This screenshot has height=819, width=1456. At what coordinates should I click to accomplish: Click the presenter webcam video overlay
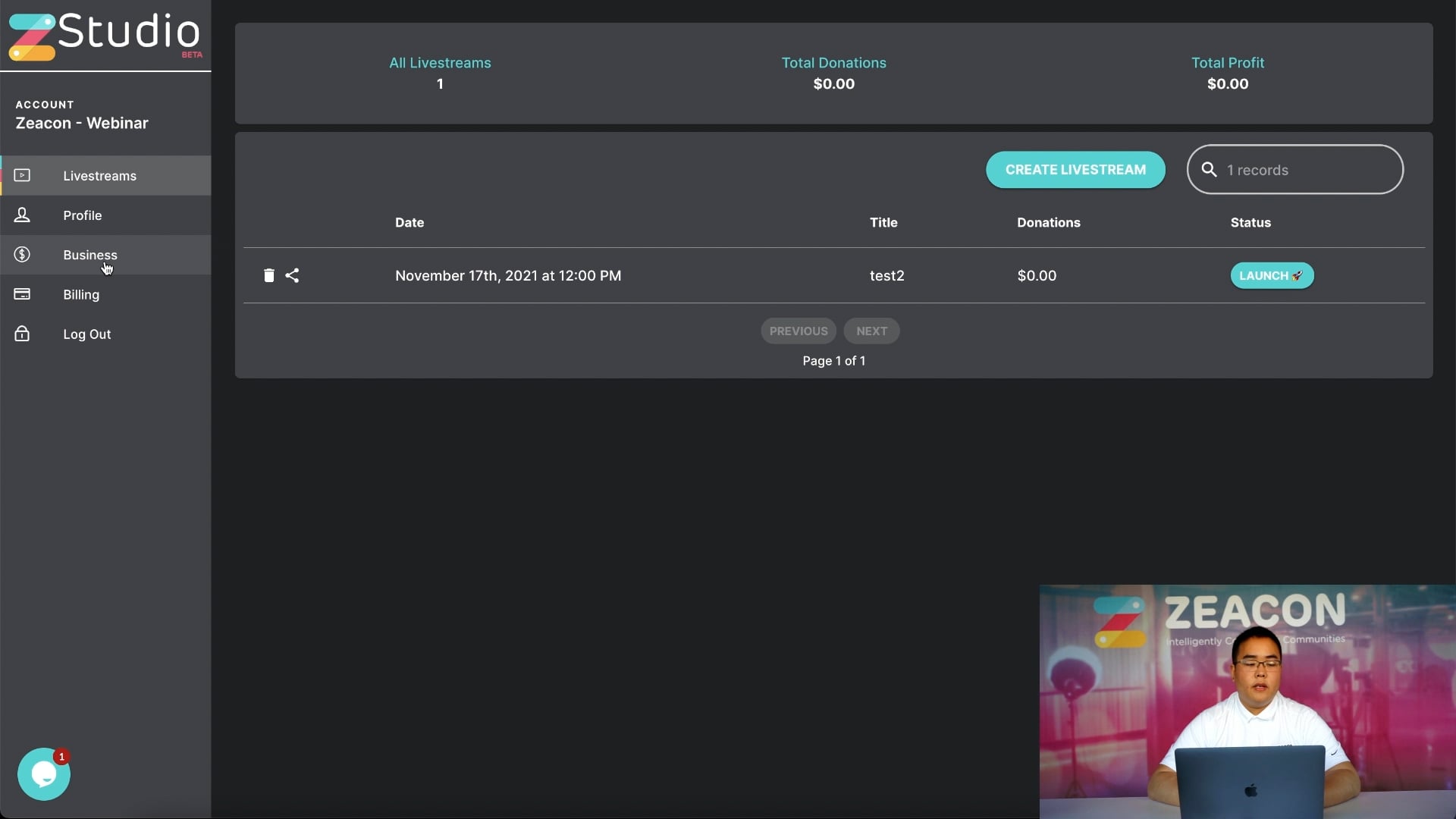tap(1247, 701)
